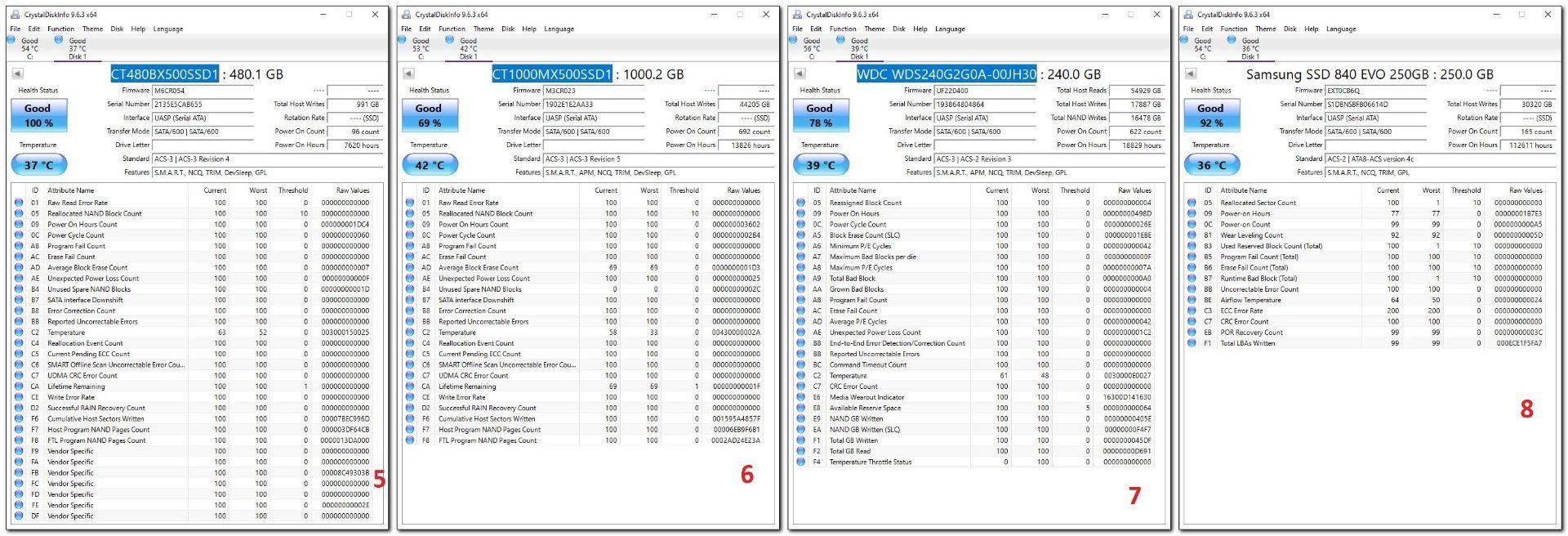Click the highlighted CT1000MX500SSD1 model name
Screen dimensions: 1568x536
552,74
